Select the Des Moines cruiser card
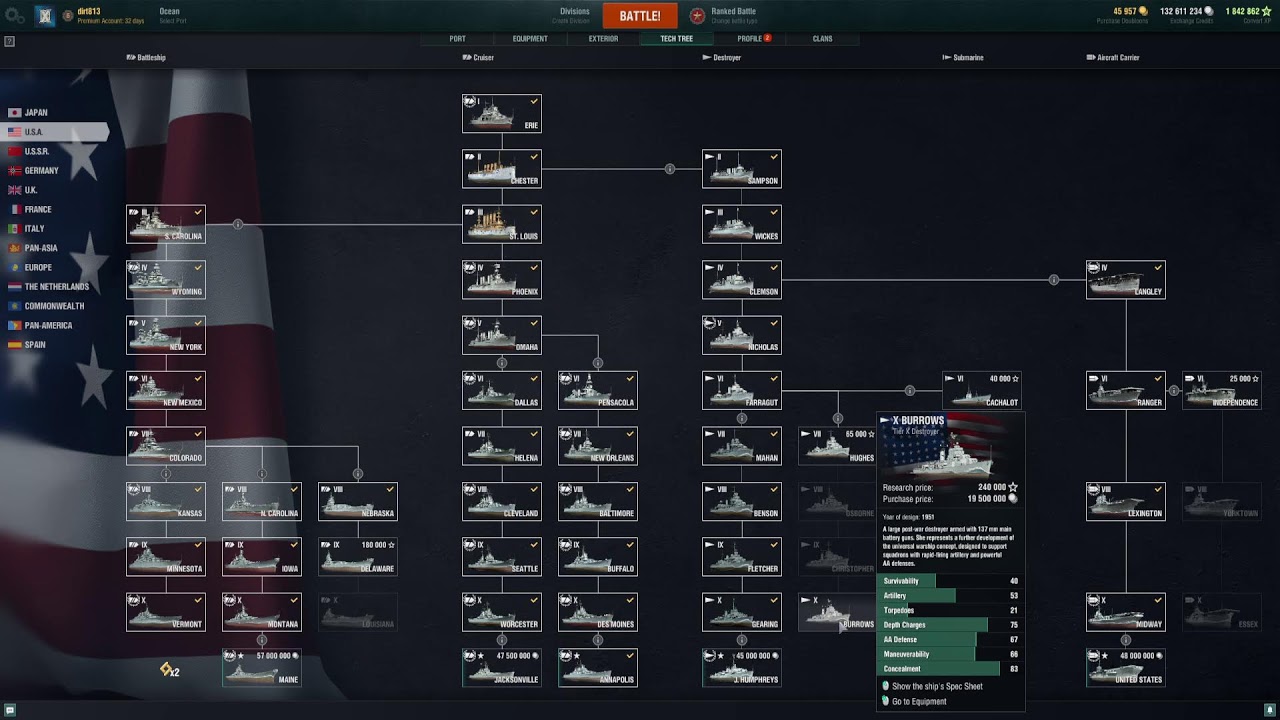Screen dimensions: 1280x720 coord(598,612)
